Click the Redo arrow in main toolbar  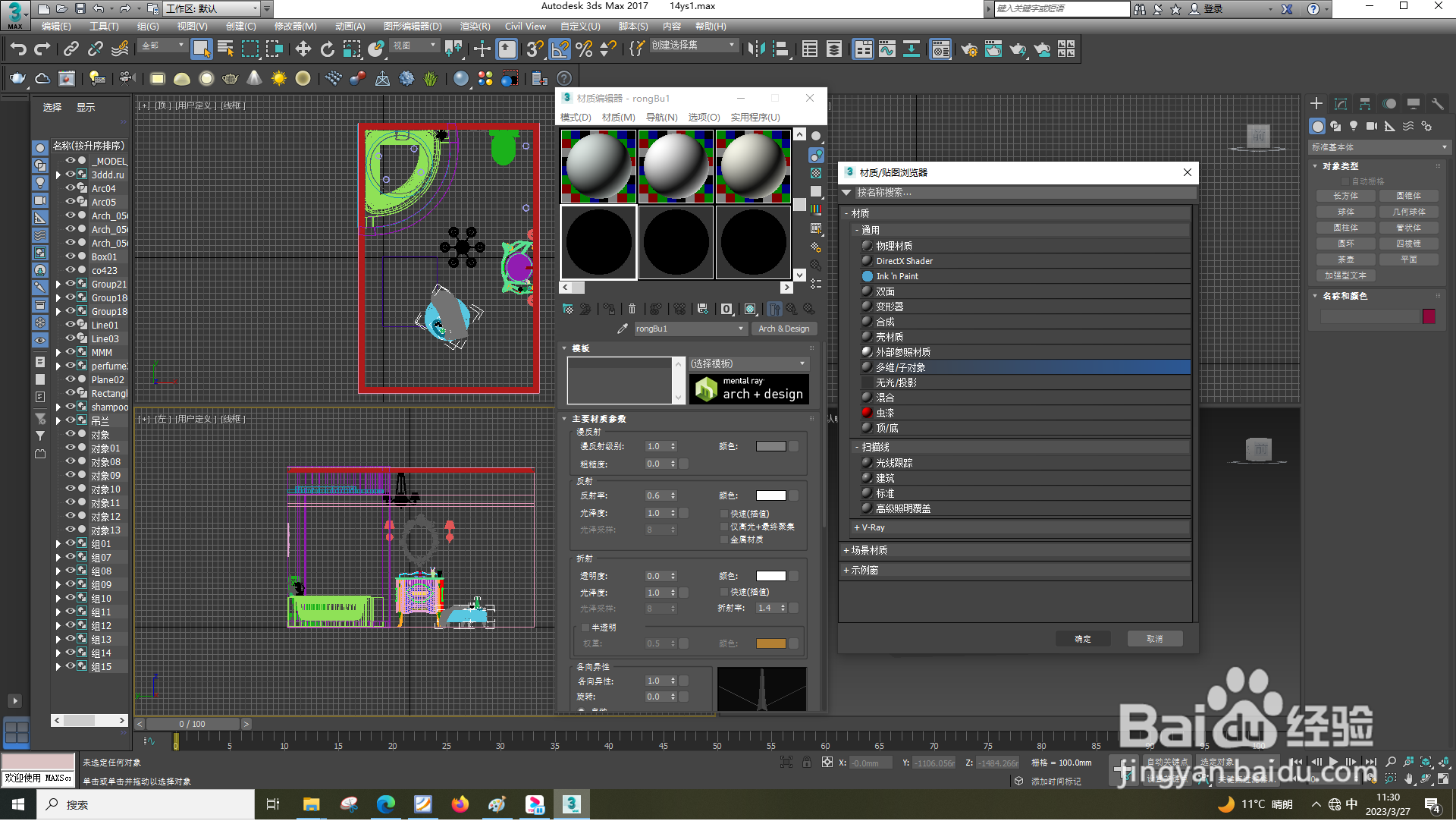[42, 49]
